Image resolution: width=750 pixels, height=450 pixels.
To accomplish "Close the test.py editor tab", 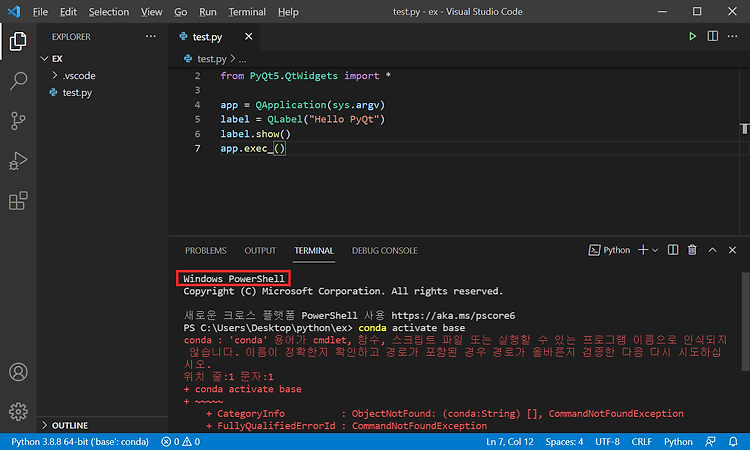I will pos(248,36).
